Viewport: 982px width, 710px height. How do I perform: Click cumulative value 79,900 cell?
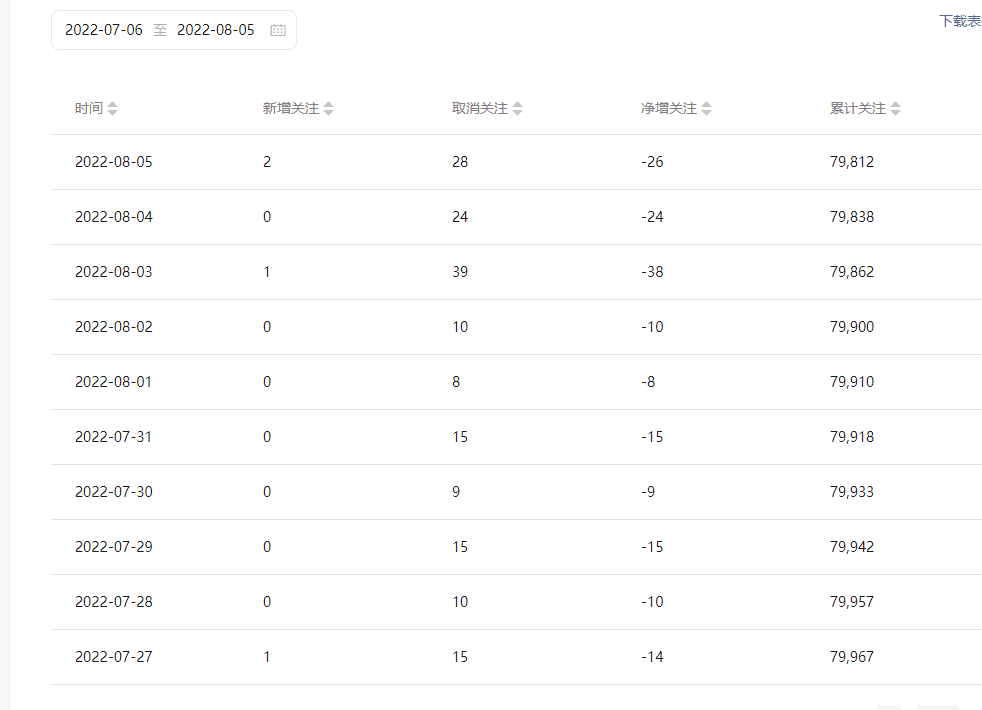[852, 327]
